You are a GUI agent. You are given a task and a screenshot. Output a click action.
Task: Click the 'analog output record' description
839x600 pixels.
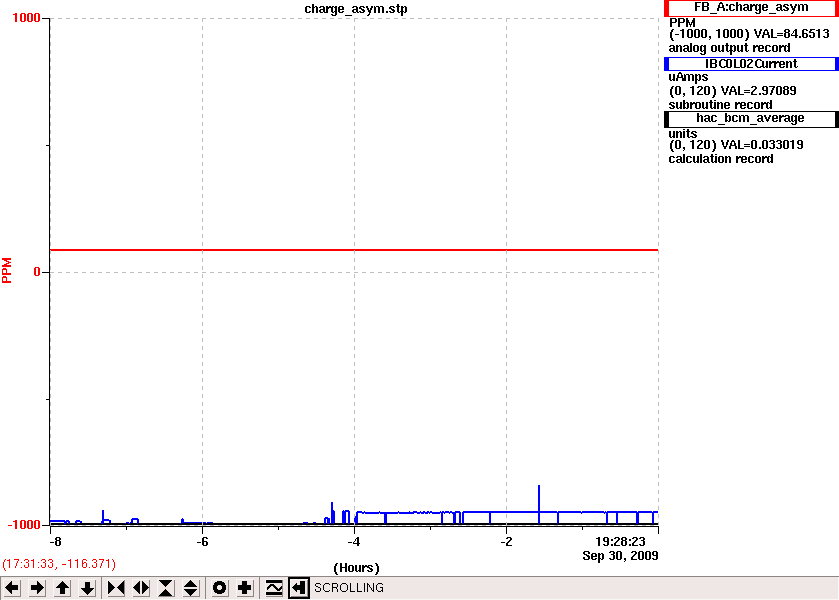coord(729,48)
